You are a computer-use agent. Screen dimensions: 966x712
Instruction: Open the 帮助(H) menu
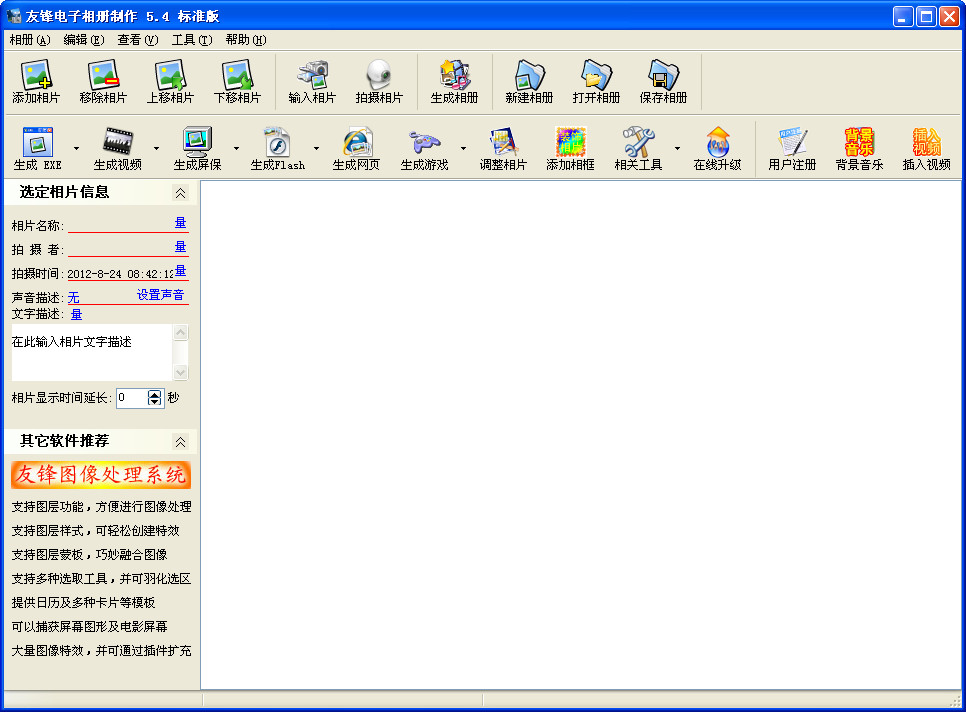pyautogui.click(x=246, y=40)
